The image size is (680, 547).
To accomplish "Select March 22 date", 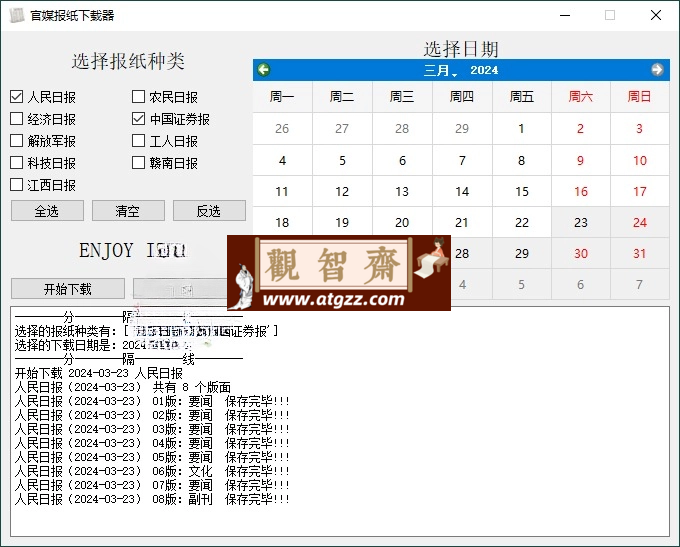I will point(522,222).
